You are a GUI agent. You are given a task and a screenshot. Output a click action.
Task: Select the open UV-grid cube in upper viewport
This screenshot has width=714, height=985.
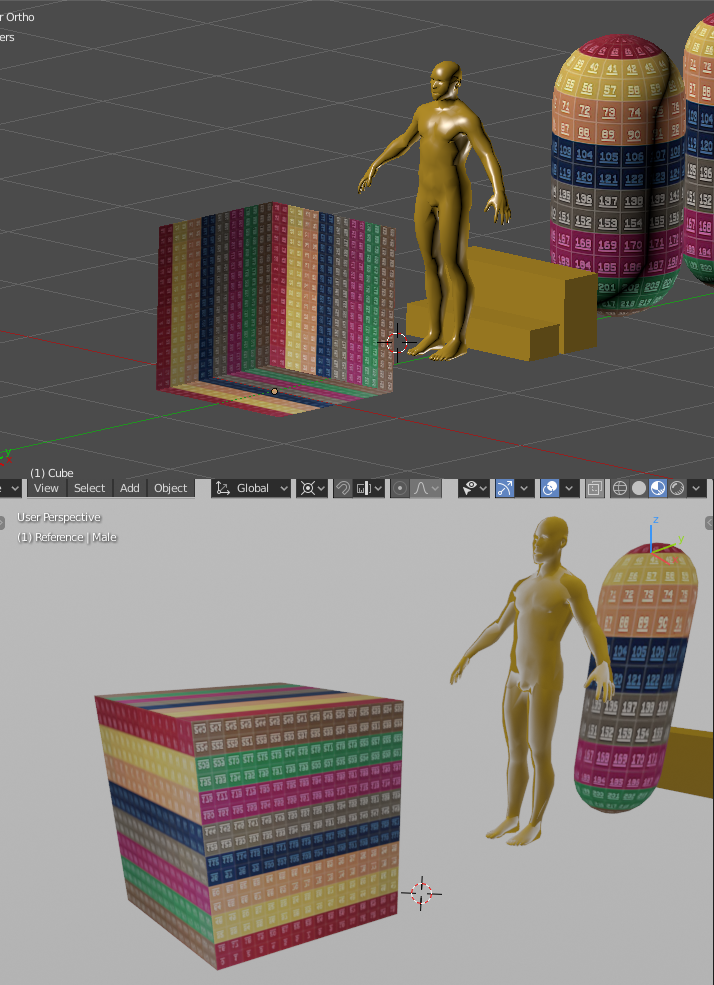tap(275, 308)
